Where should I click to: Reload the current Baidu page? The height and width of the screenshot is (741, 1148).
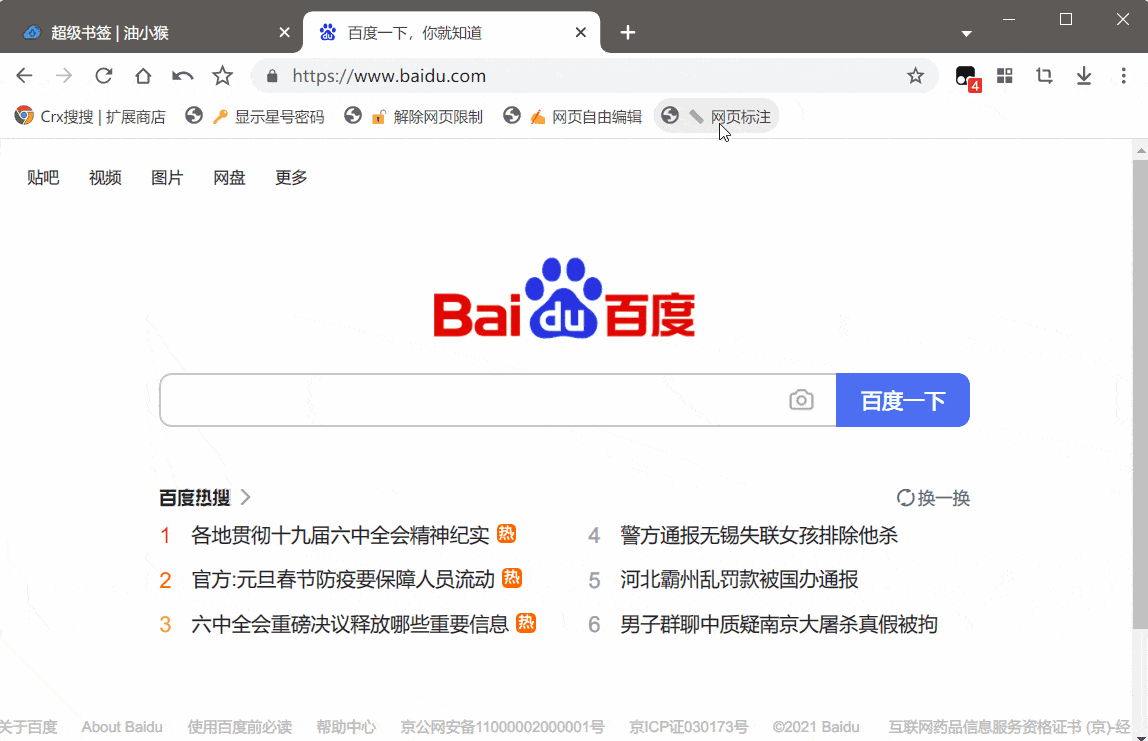(x=104, y=75)
